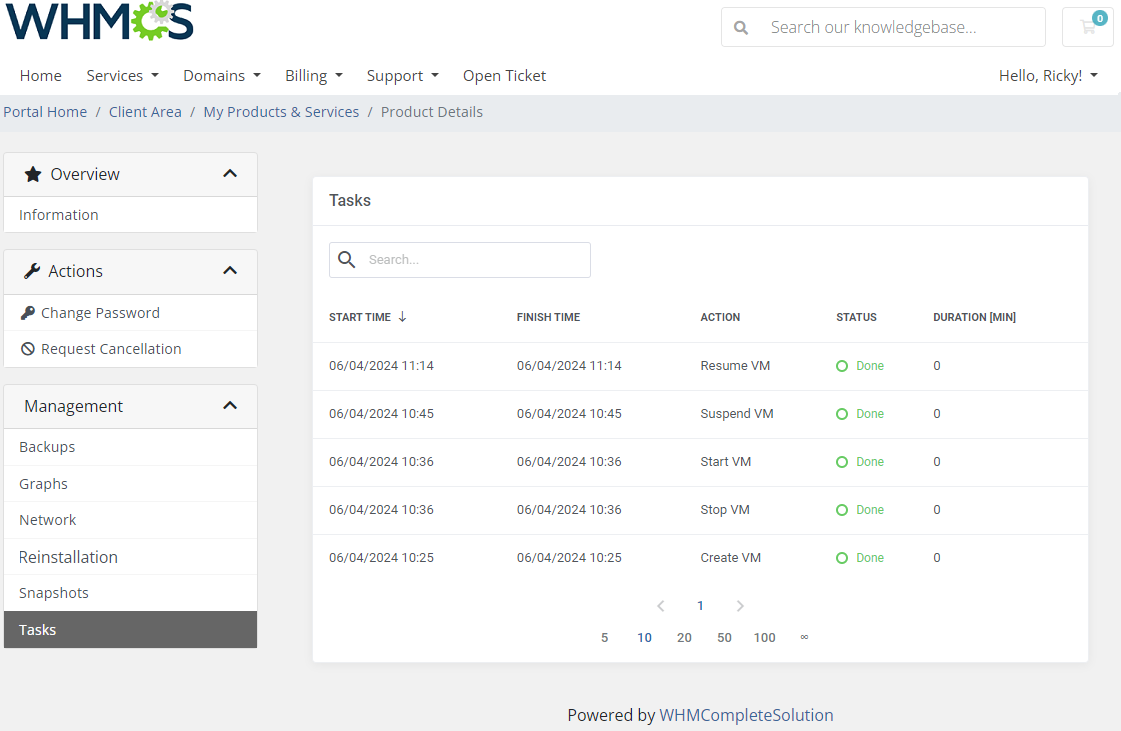
Task: Open WHMCompleteSolution footer link
Action: tap(746, 715)
